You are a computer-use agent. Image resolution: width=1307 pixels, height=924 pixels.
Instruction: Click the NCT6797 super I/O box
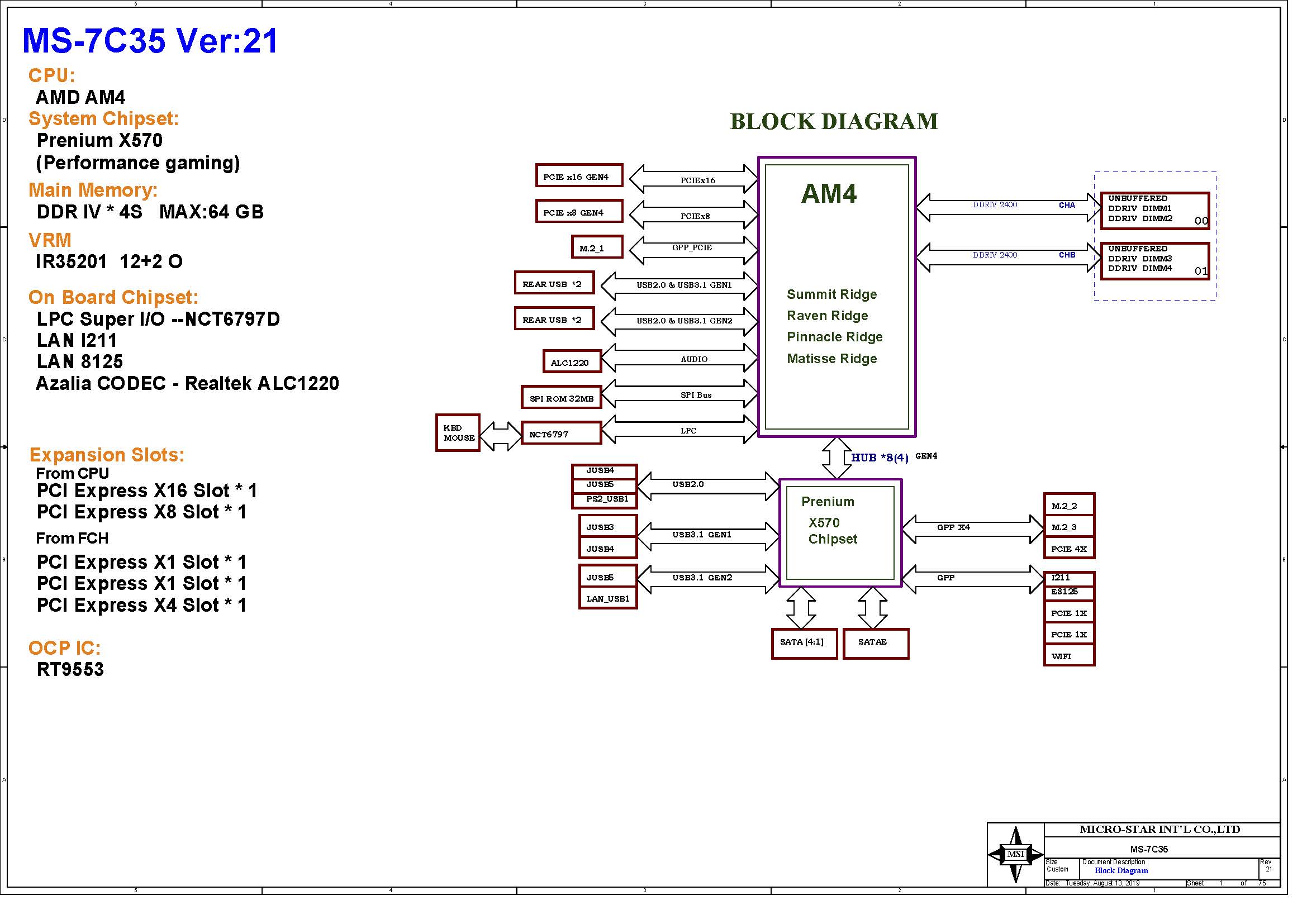point(560,434)
